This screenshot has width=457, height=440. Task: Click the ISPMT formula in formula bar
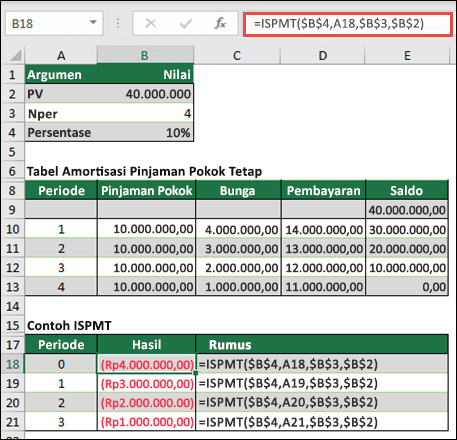pyautogui.click(x=339, y=24)
